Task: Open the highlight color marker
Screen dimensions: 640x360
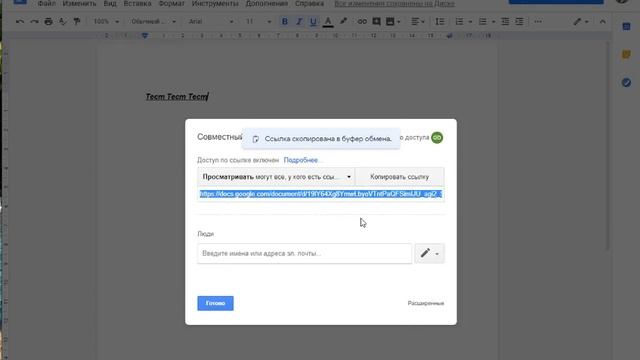Action: (343, 22)
